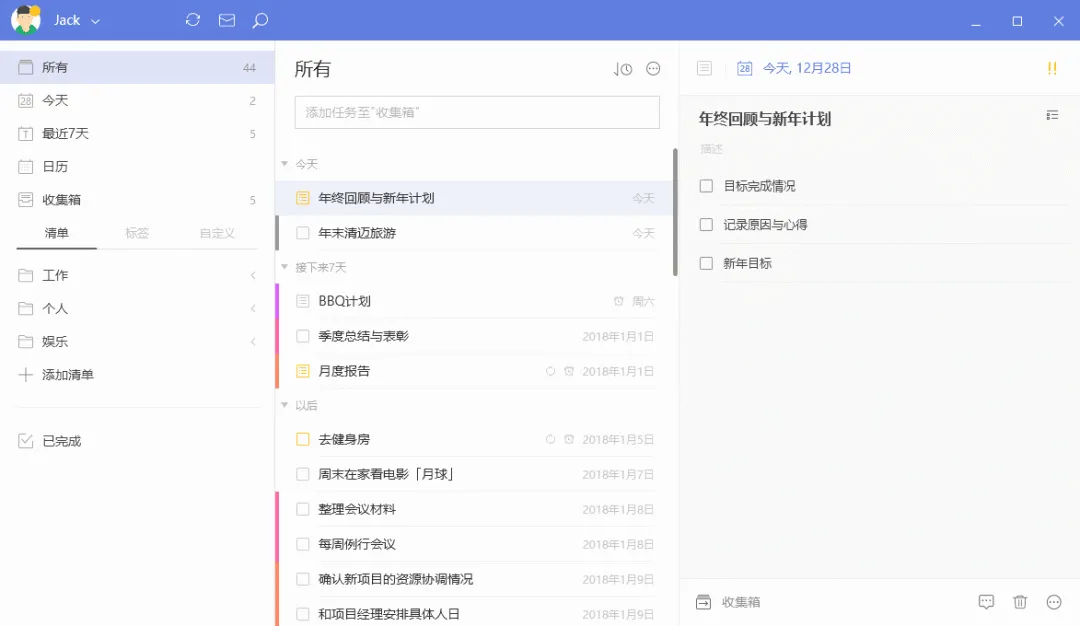Viewport: 1080px width, 626px height.
Task: Open the list more-options ellipsis
Action: [x=653, y=68]
